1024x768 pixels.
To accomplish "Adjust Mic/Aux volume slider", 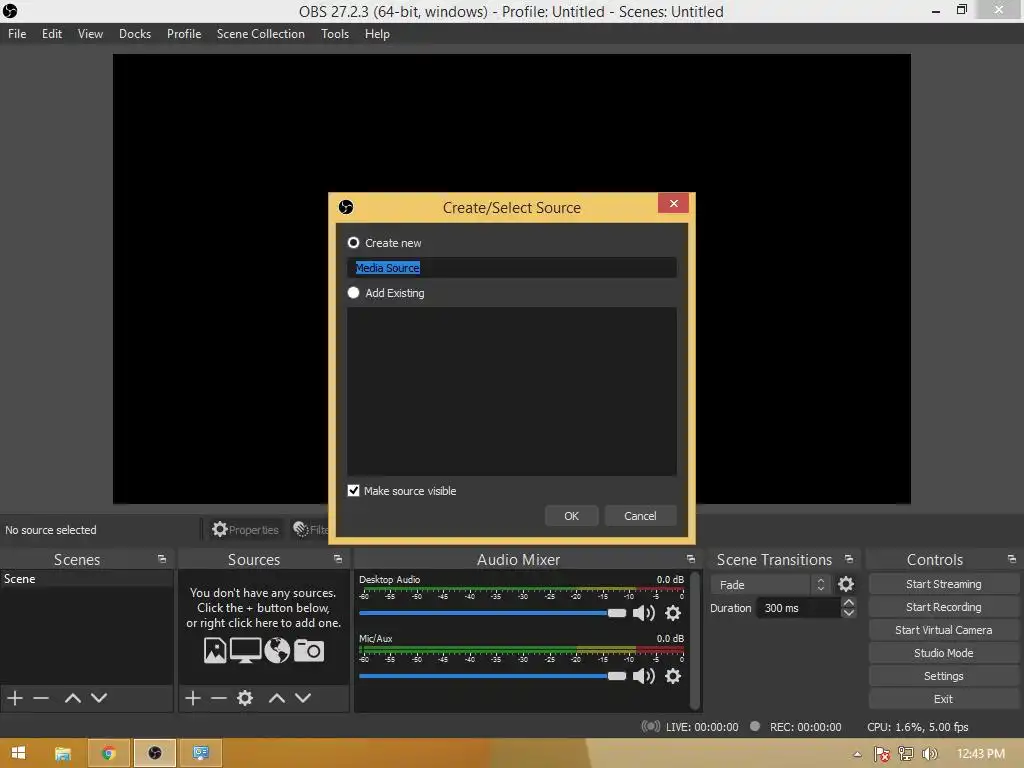I will [492, 675].
